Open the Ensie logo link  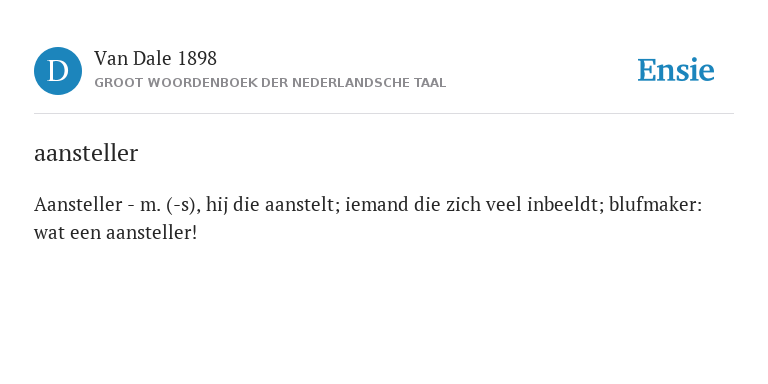[675, 70]
